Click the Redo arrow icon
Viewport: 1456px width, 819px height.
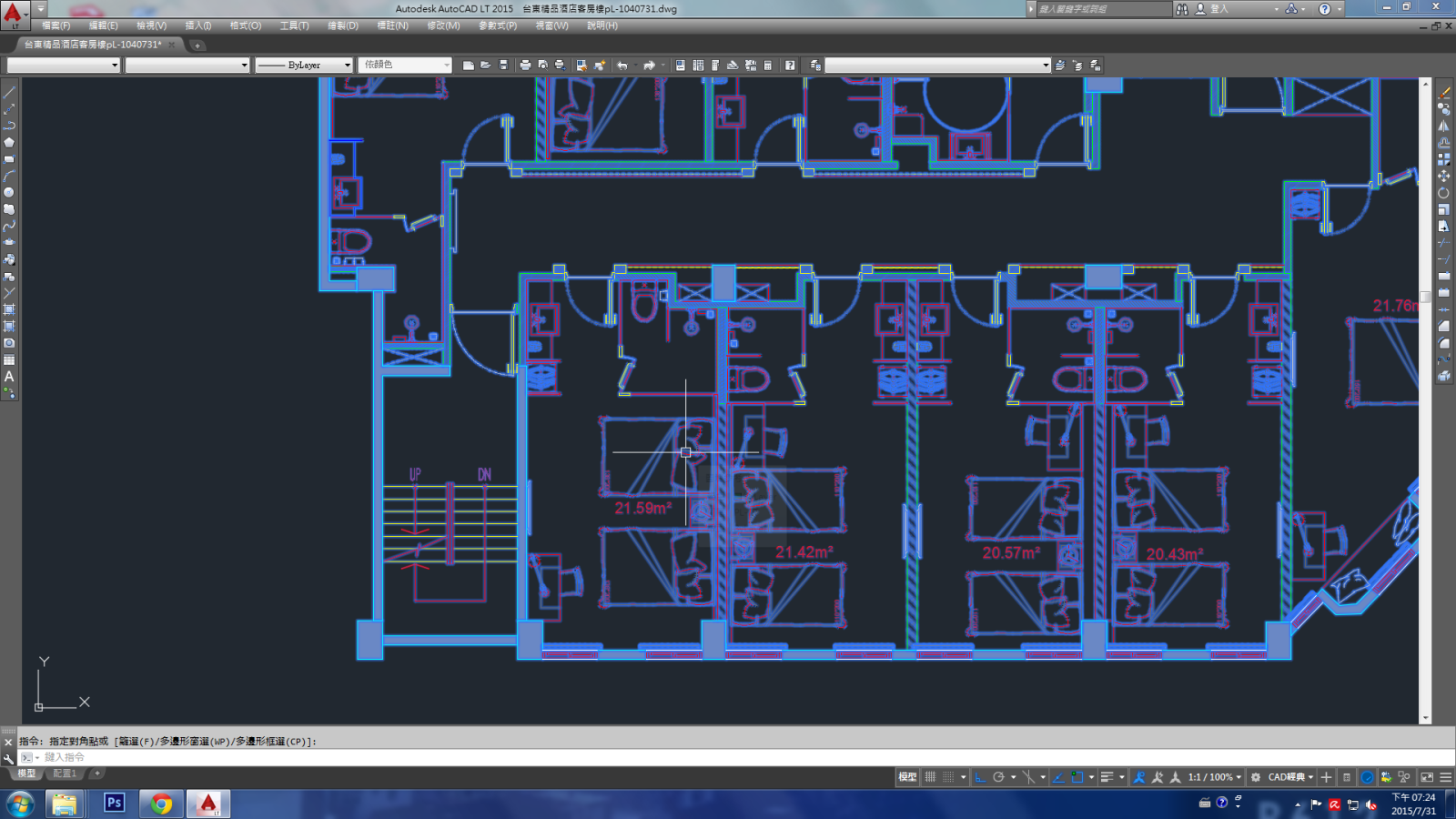pos(649,66)
